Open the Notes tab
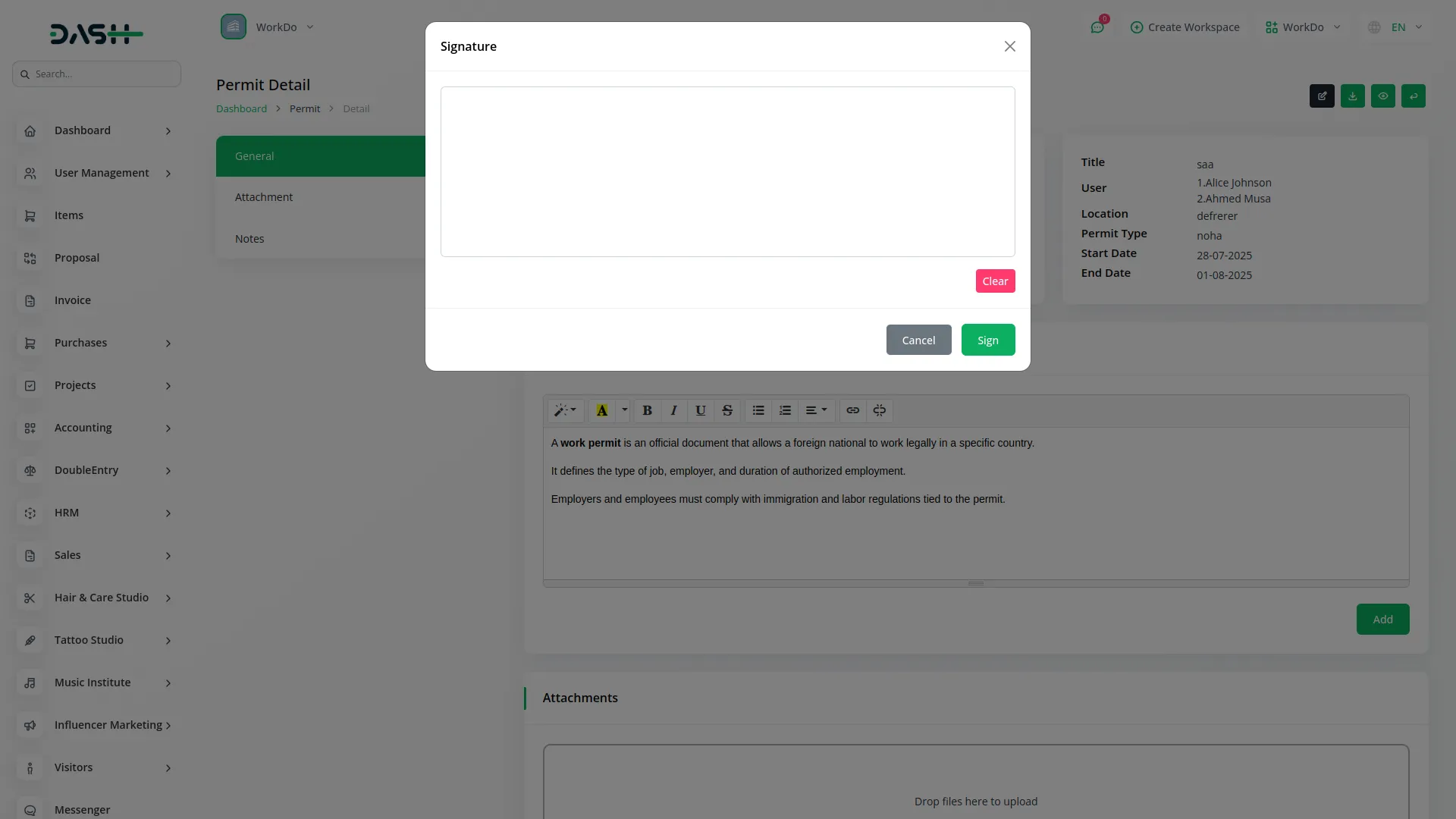1456x819 pixels. [249, 239]
